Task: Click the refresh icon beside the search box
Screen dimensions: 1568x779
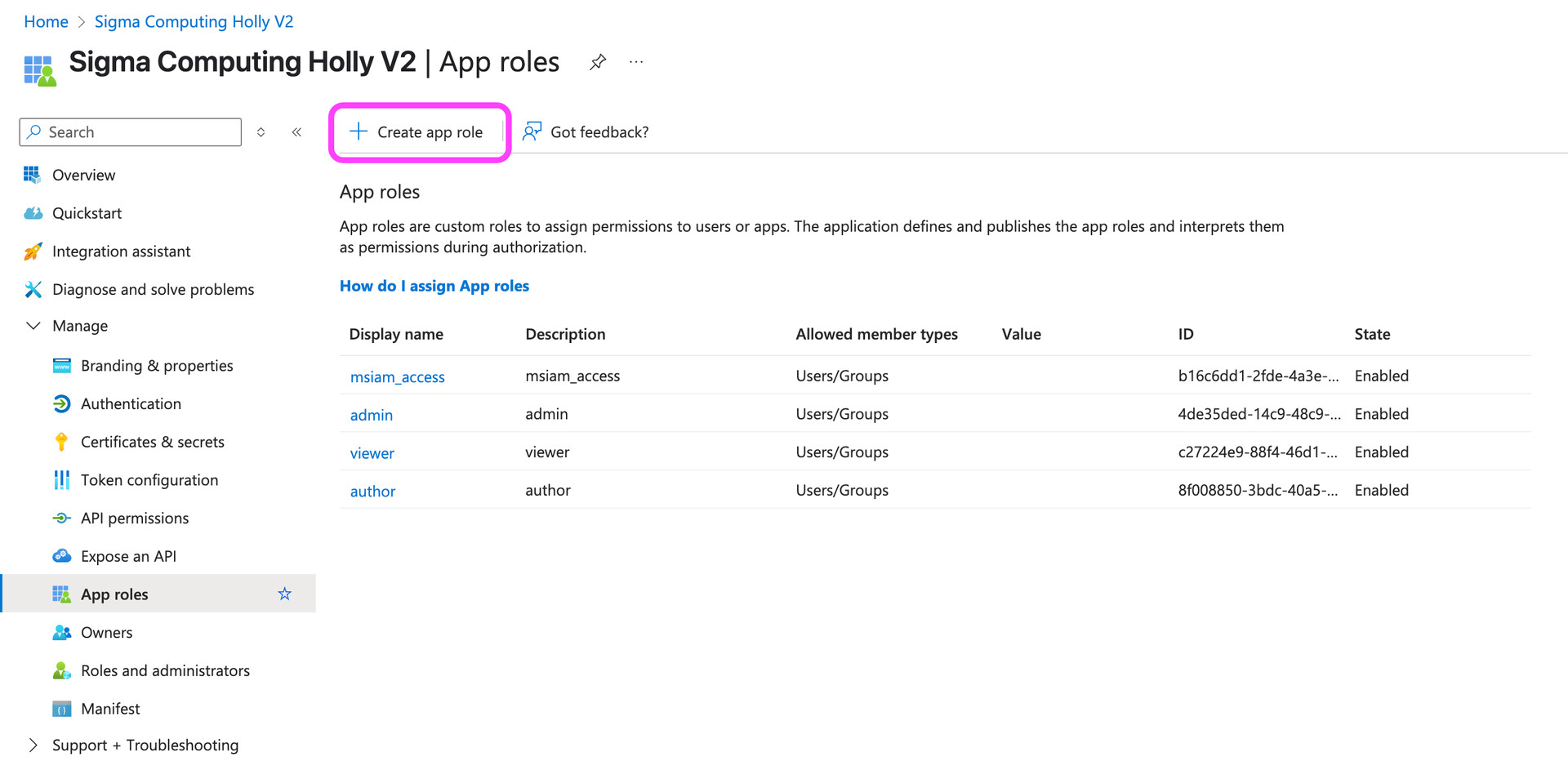Action: [x=261, y=131]
